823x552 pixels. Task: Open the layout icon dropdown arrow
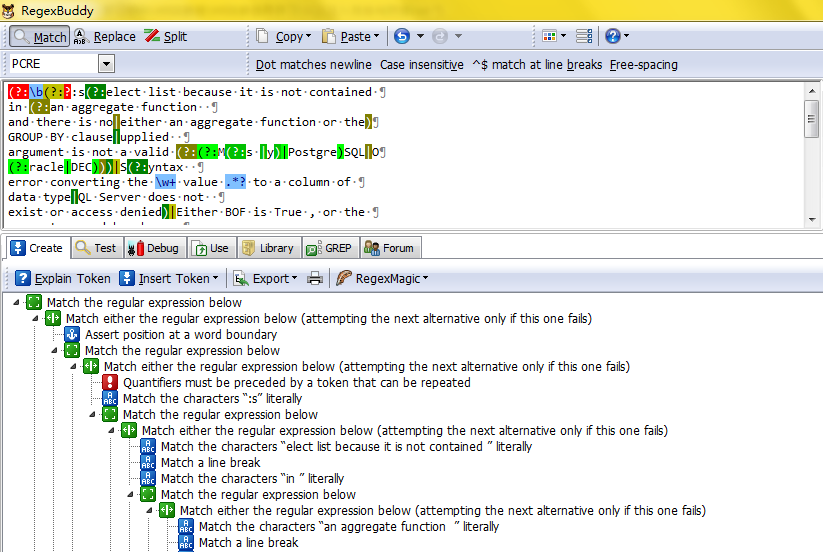[564, 36]
